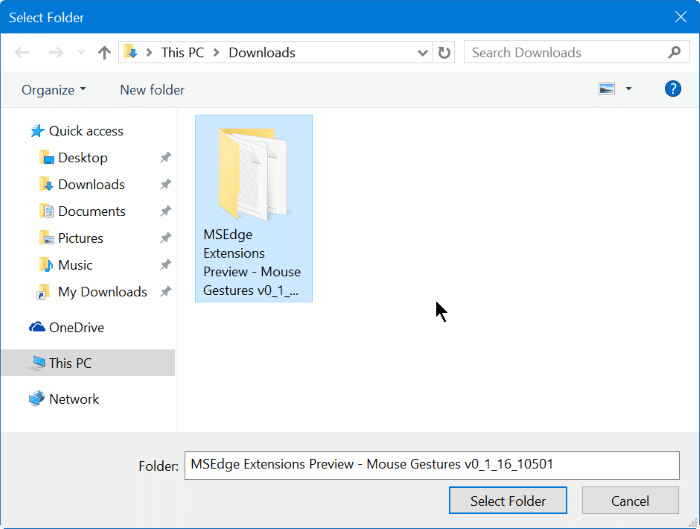This screenshot has width=700, height=529.
Task: Select the MSEdge Extensions Preview folder thumbnail
Action: click(254, 208)
